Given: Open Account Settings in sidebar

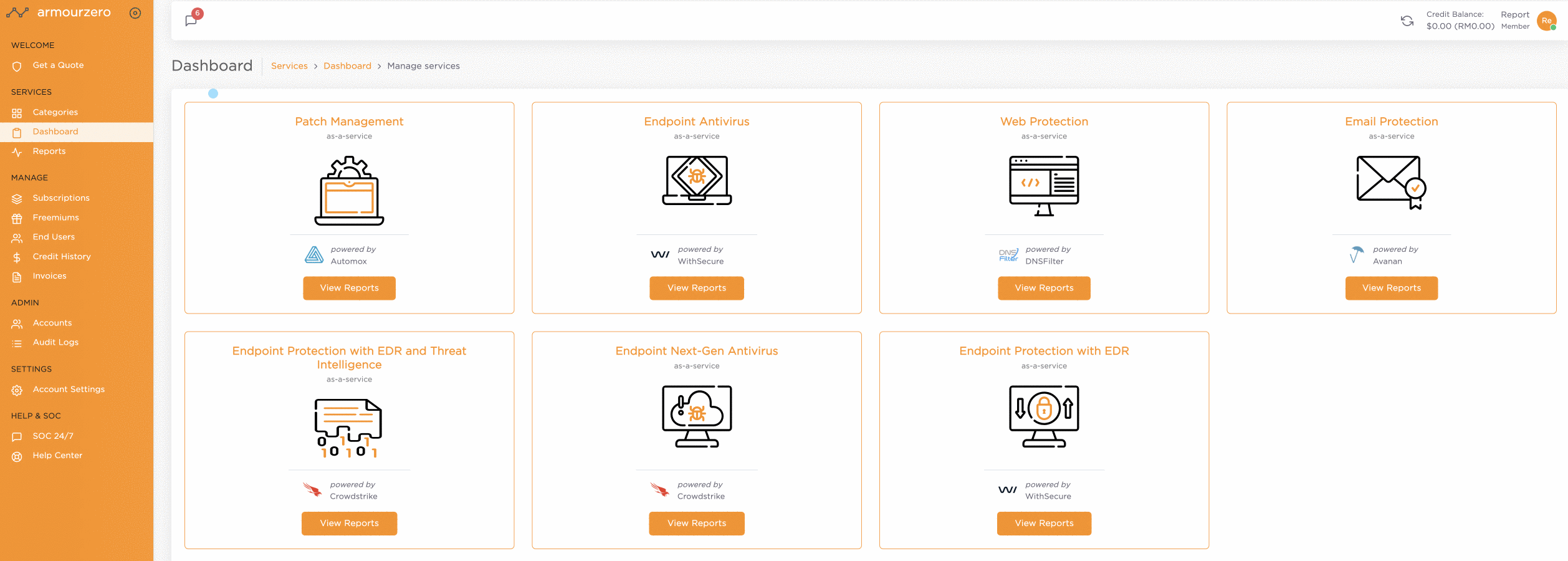Looking at the screenshot, I should pyautogui.click(x=77, y=390).
